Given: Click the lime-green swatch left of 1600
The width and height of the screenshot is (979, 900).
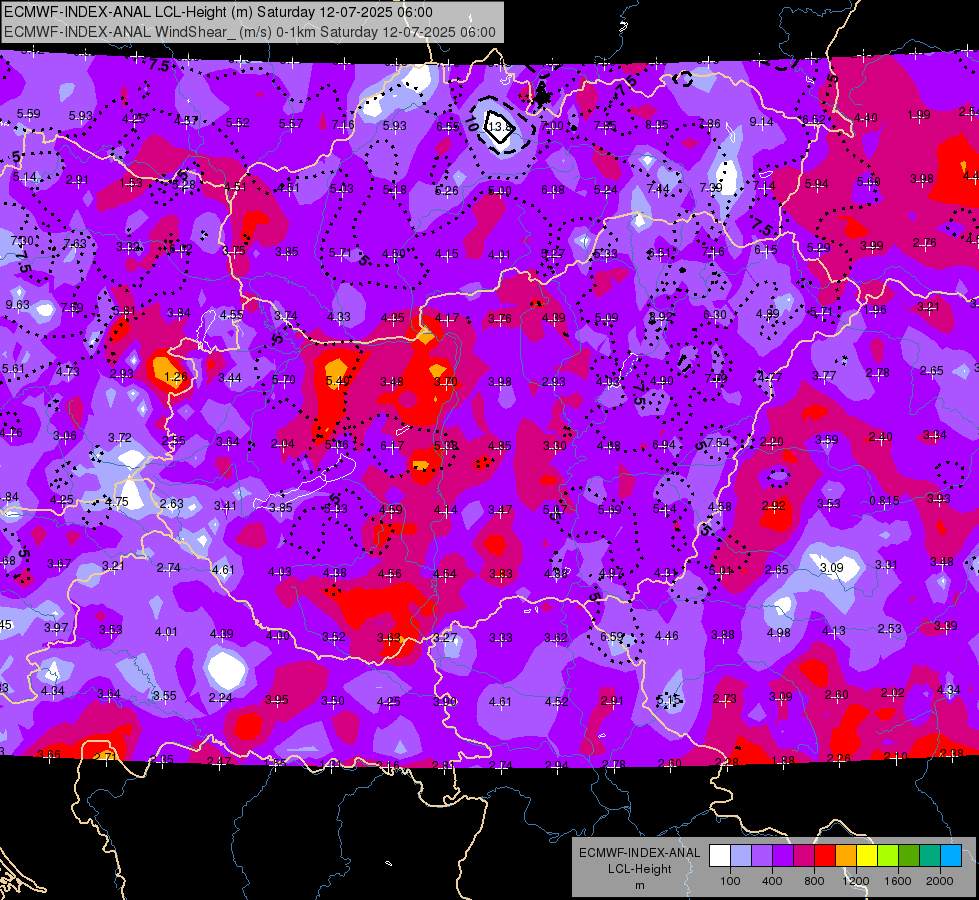Looking at the screenshot, I should [x=888, y=855].
